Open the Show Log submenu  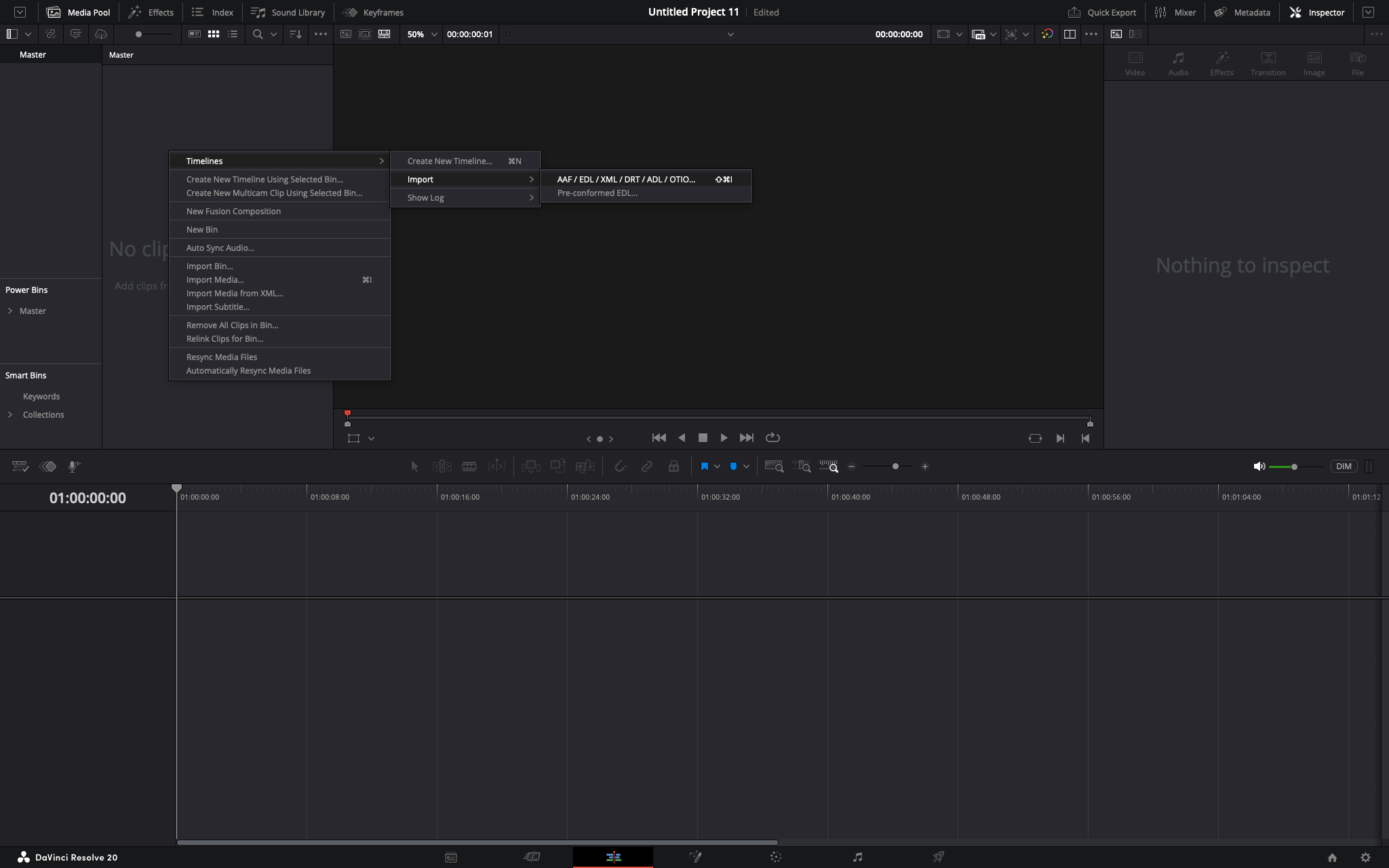click(465, 198)
